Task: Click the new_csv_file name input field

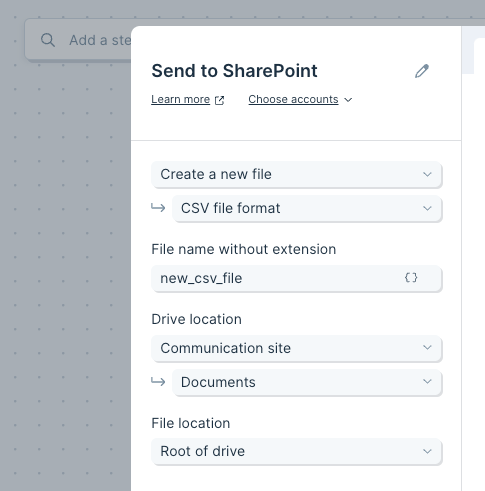Action: click(297, 278)
